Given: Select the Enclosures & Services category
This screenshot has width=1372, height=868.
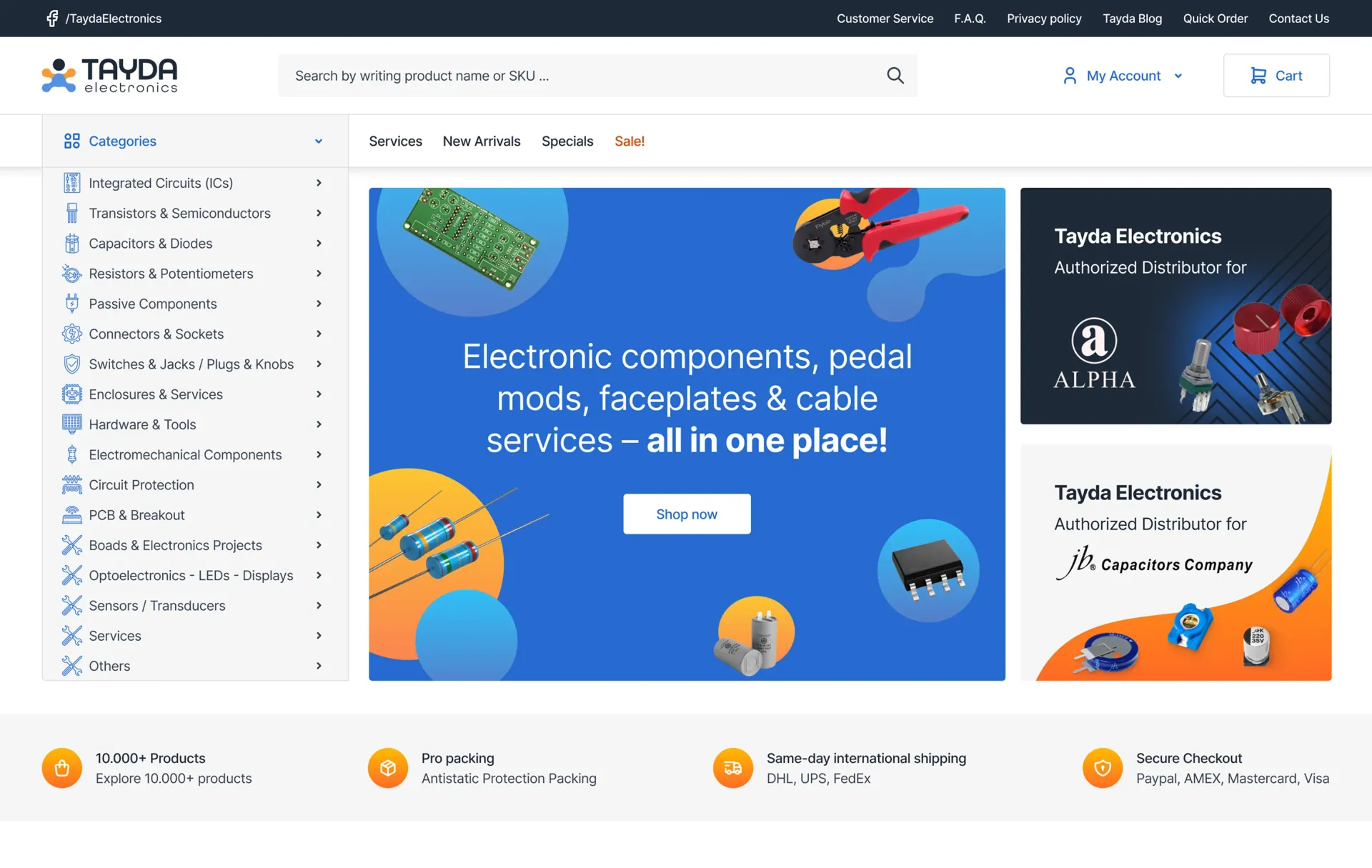Looking at the screenshot, I should coord(156,394).
